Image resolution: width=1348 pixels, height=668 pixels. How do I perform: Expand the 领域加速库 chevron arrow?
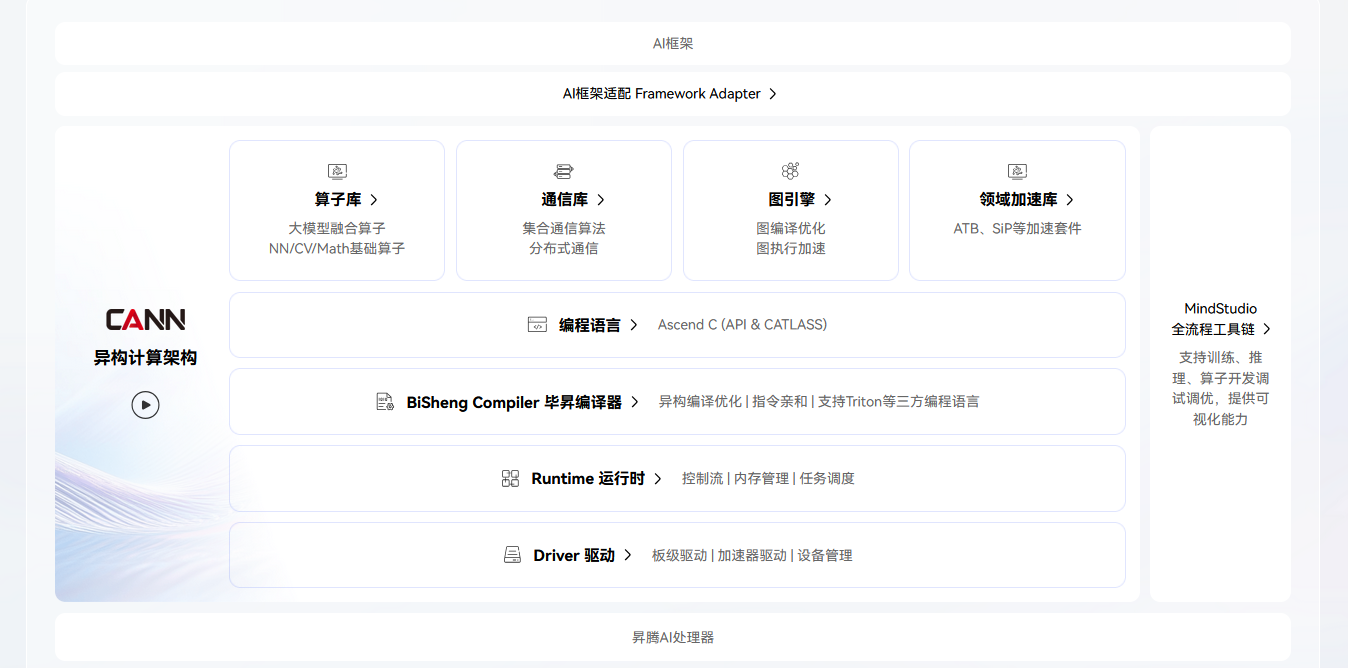1070,200
